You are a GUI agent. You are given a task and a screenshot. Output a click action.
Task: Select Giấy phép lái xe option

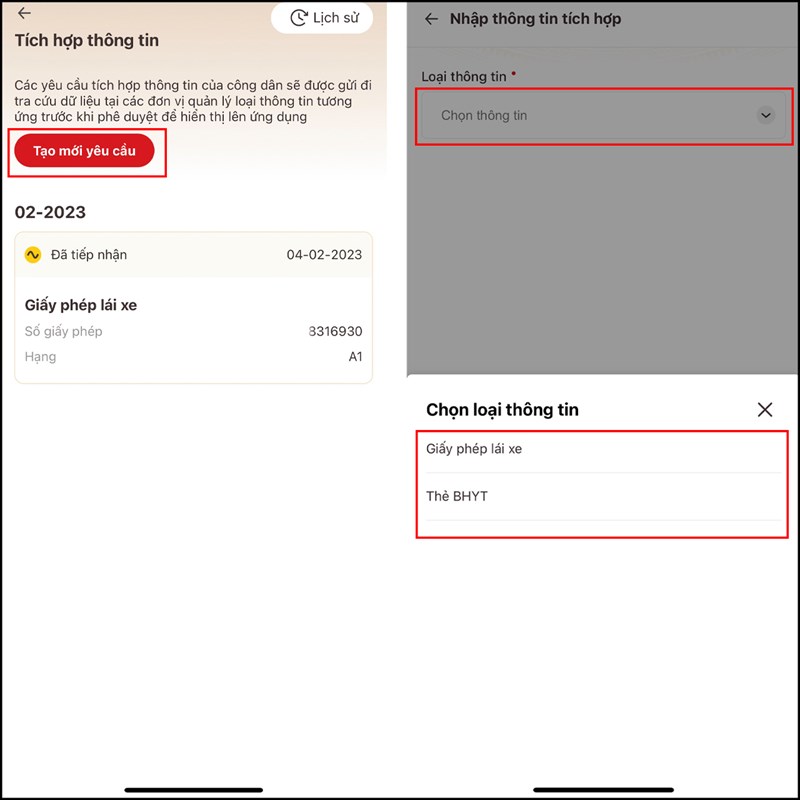(603, 449)
